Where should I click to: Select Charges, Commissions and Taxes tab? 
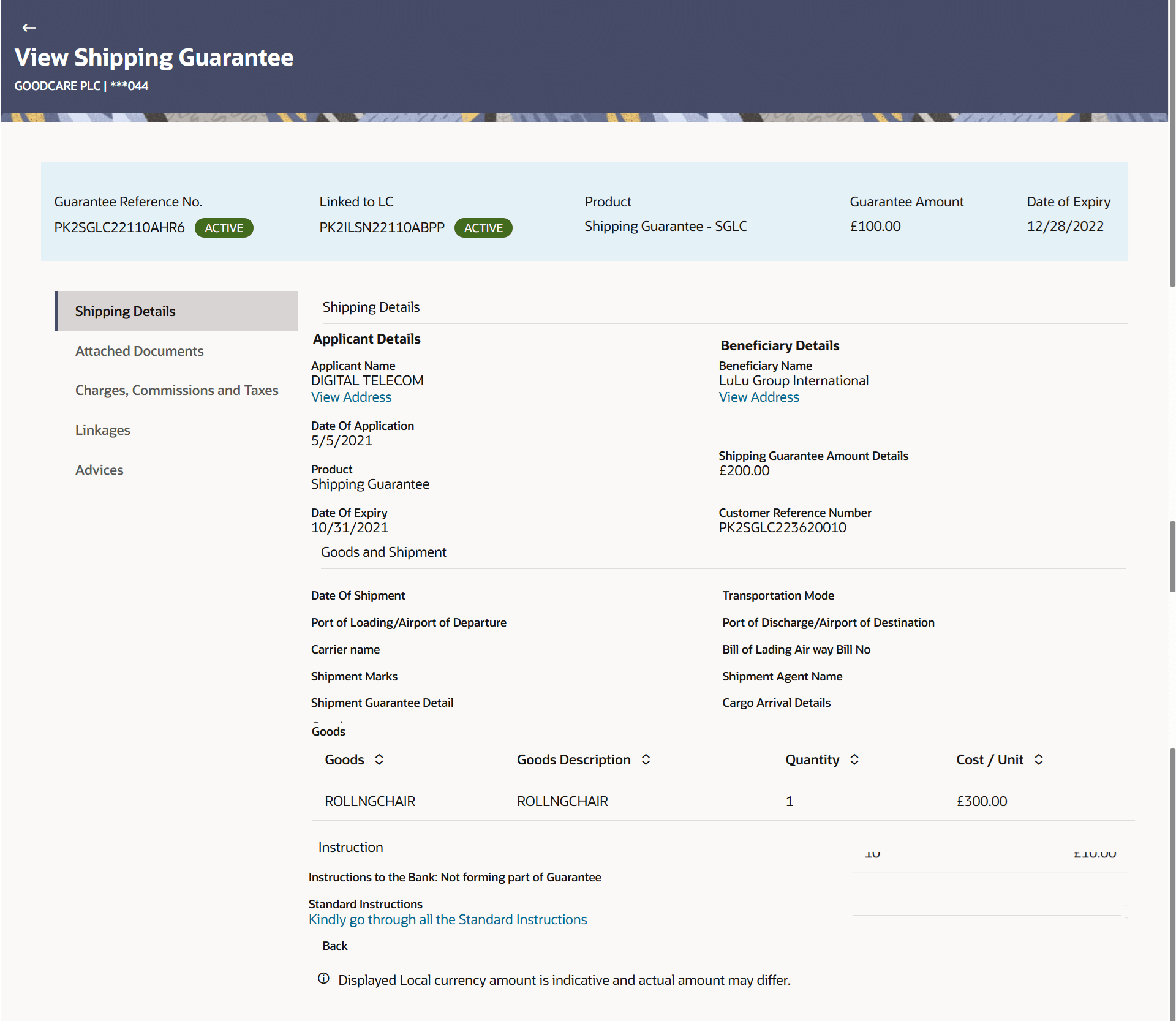pyautogui.click(x=176, y=390)
